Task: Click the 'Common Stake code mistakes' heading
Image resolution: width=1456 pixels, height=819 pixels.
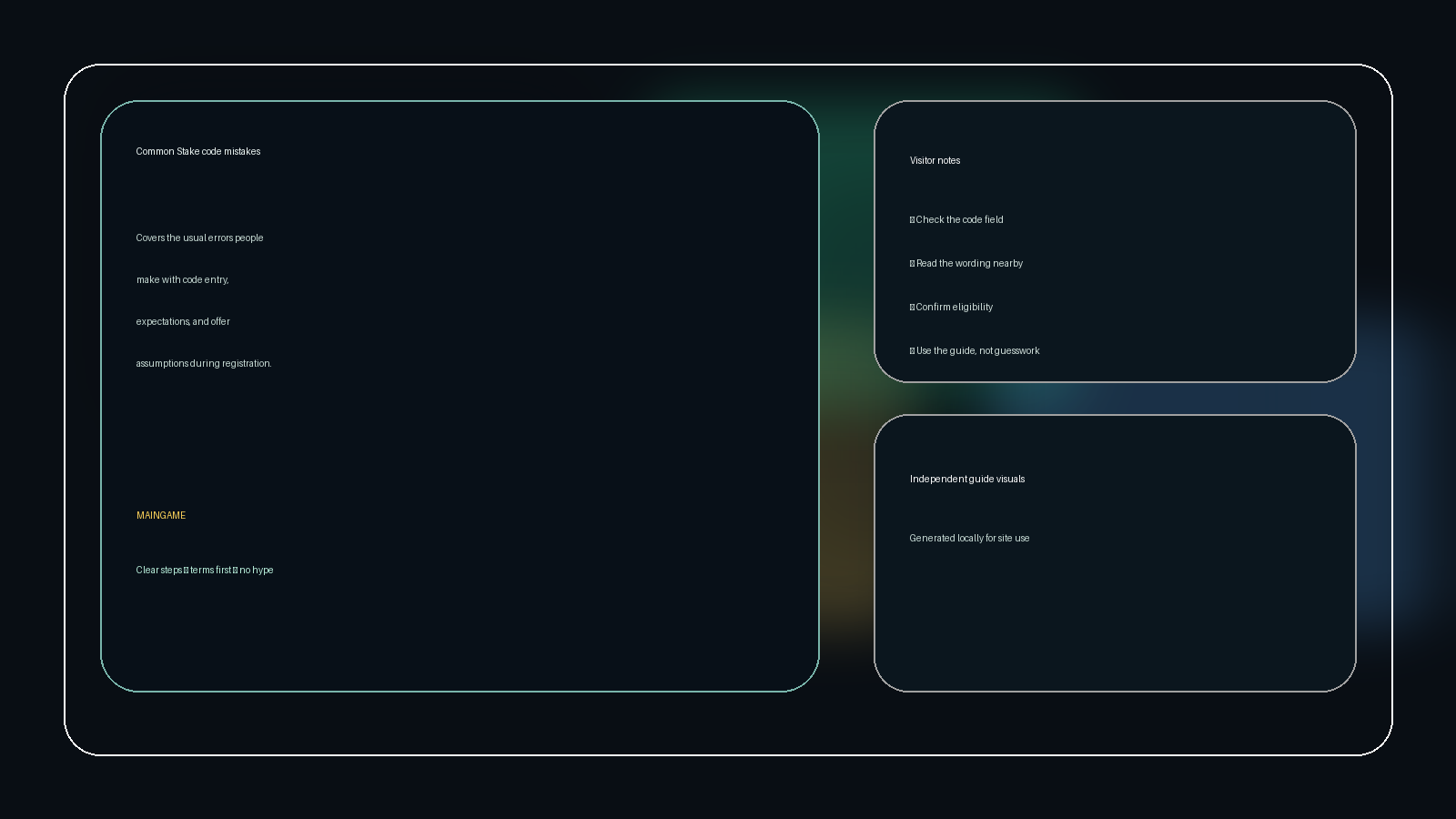Action: pos(198,151)
